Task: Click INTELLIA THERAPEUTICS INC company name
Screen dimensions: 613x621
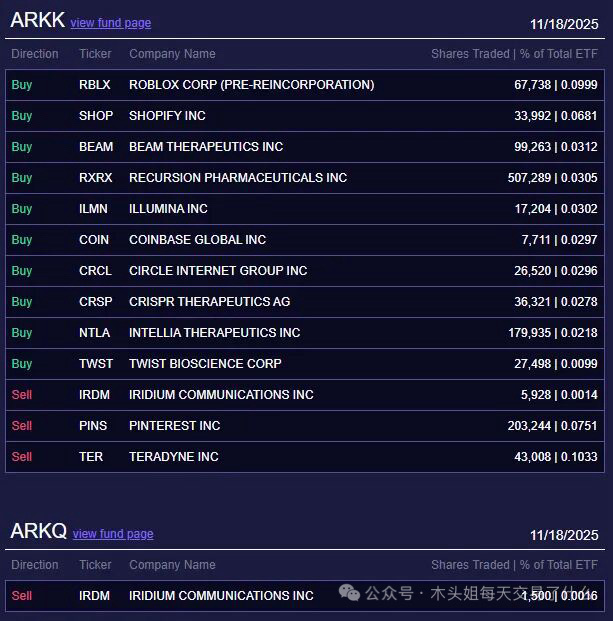Action: click(x=215, y=333)
